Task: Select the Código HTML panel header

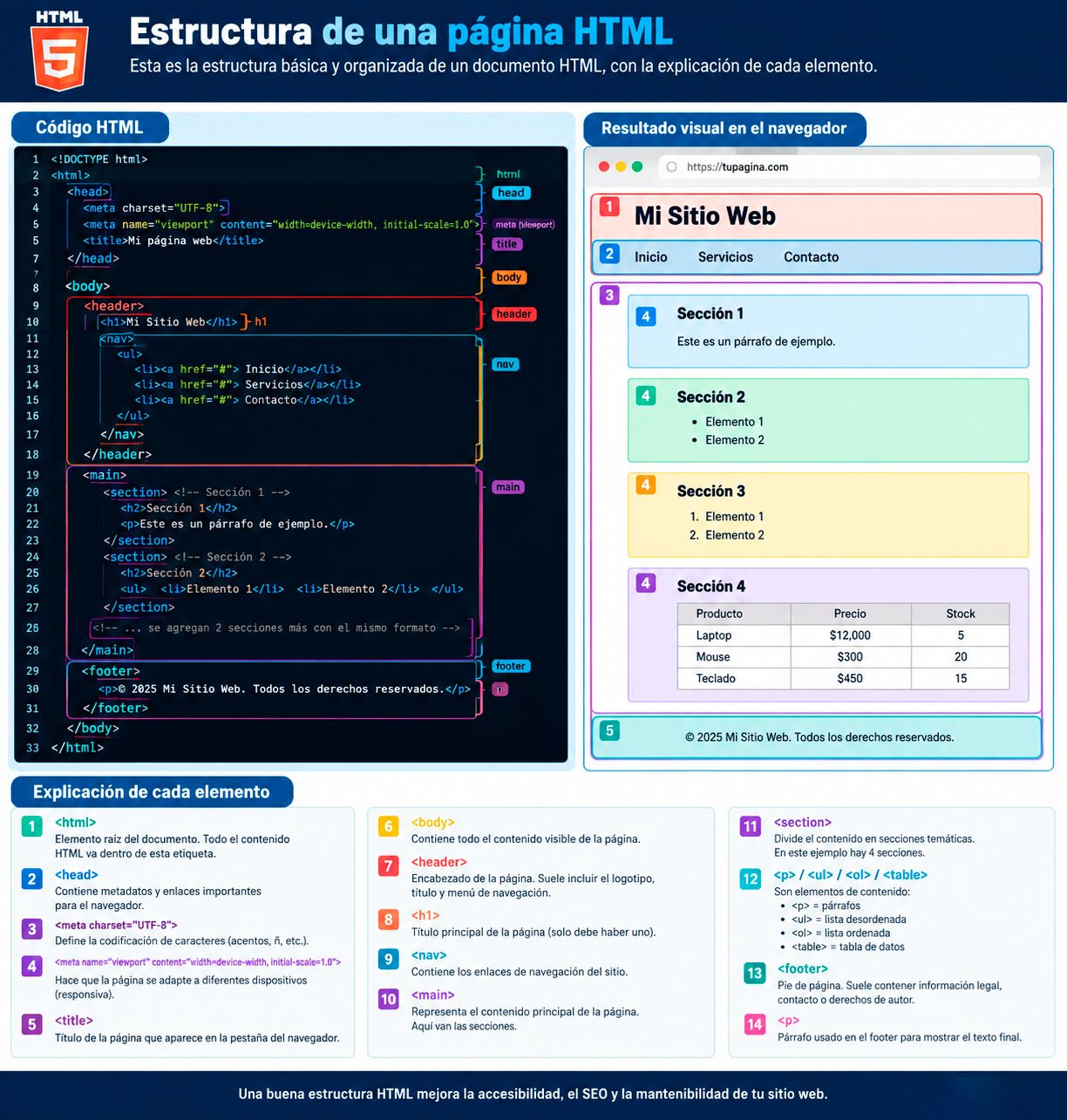Action: coord(90,127)
